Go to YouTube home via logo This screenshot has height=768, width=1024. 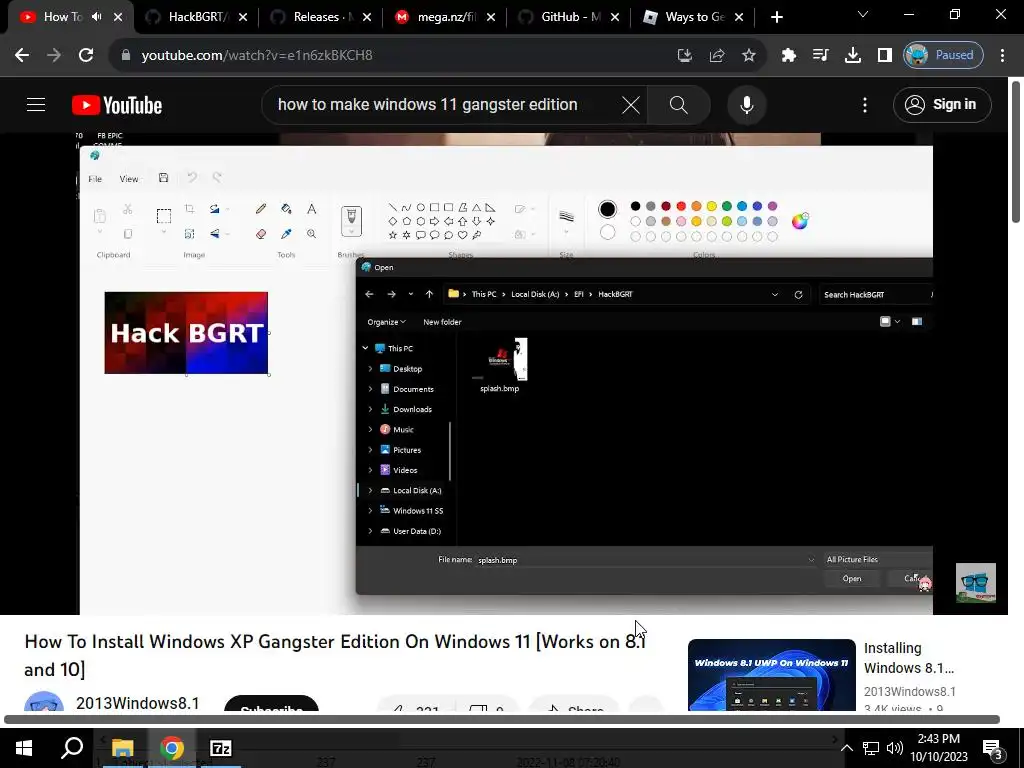117,105
